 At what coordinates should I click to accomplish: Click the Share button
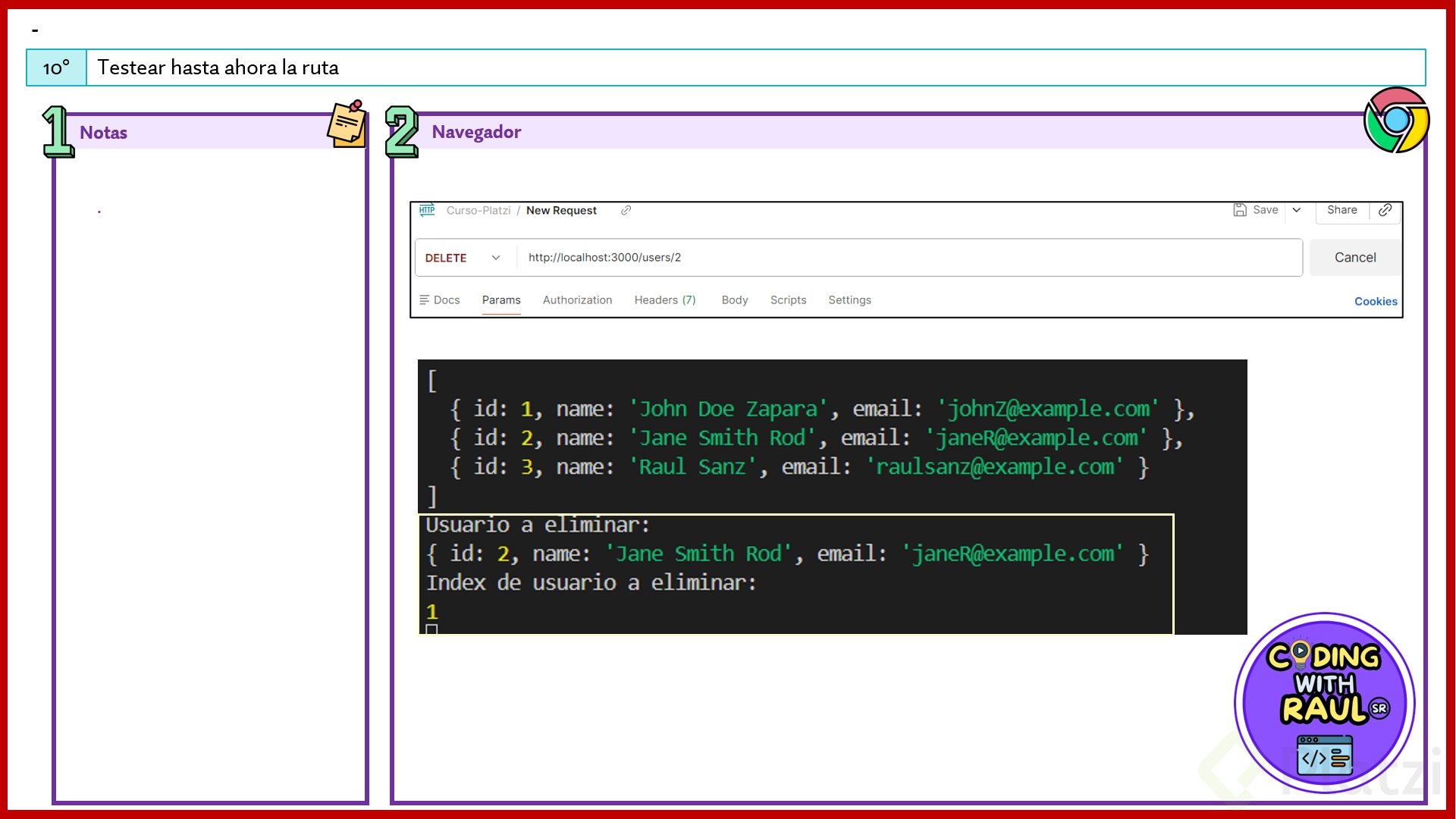[1341, 210]
